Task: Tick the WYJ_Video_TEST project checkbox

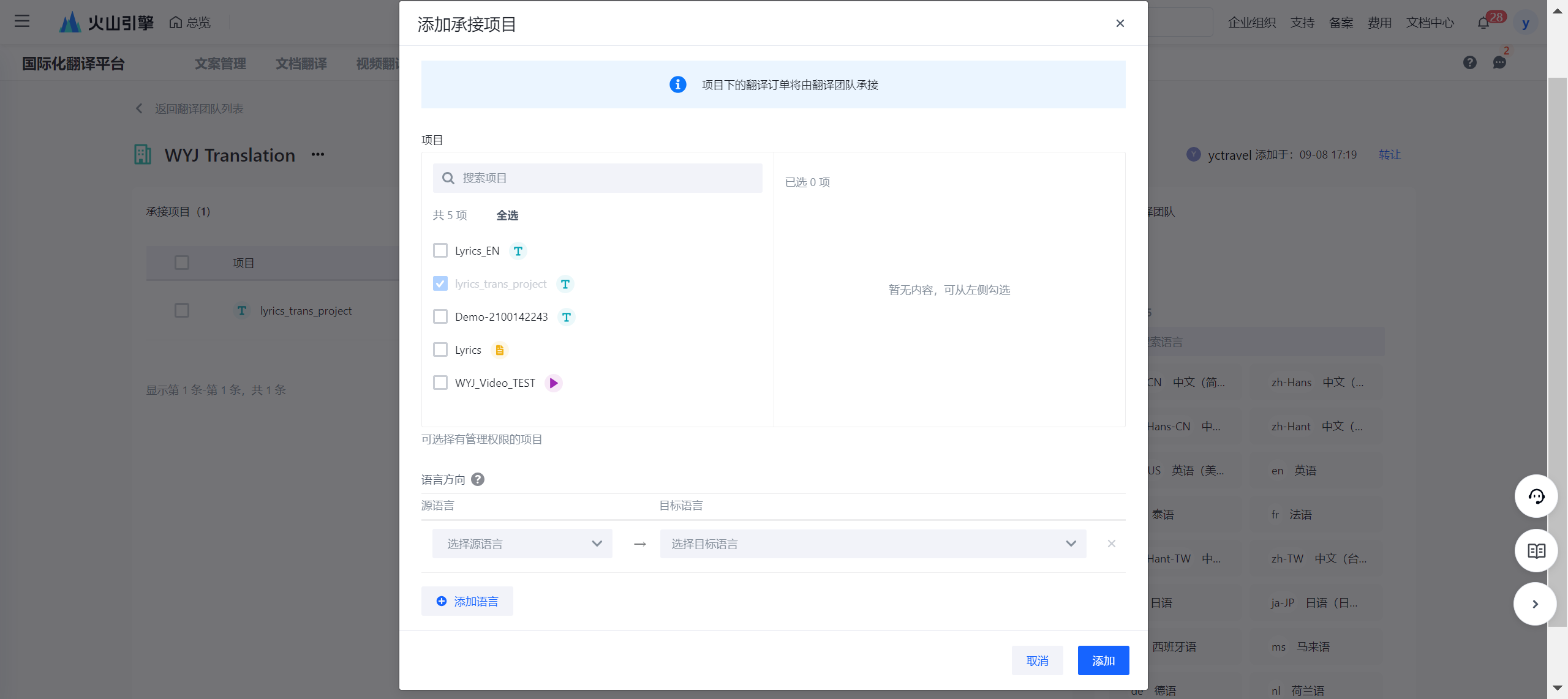Action: click(x=440, y=383)
